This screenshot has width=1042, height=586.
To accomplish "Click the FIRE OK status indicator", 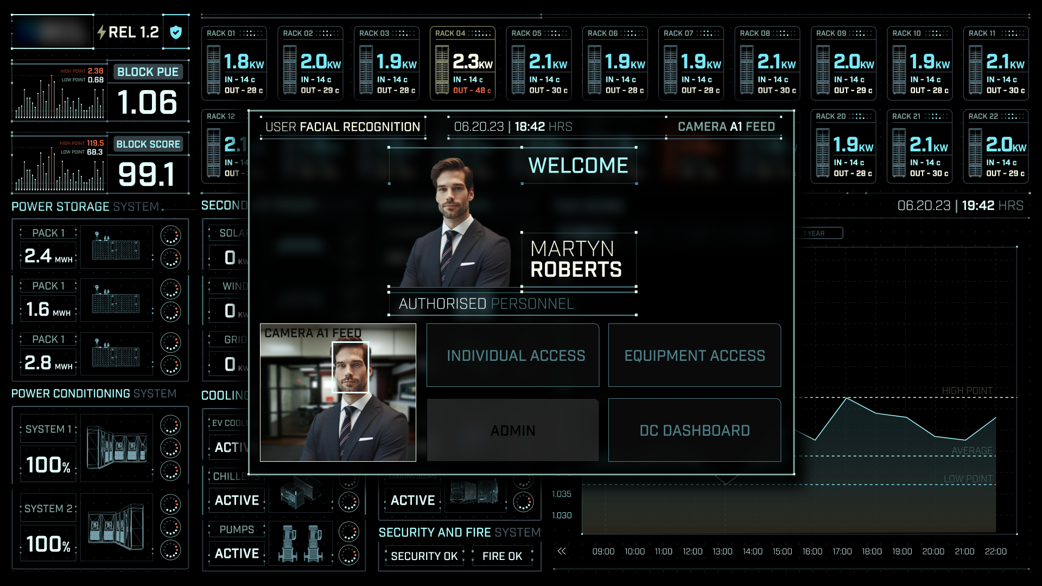I will point(502,556).
